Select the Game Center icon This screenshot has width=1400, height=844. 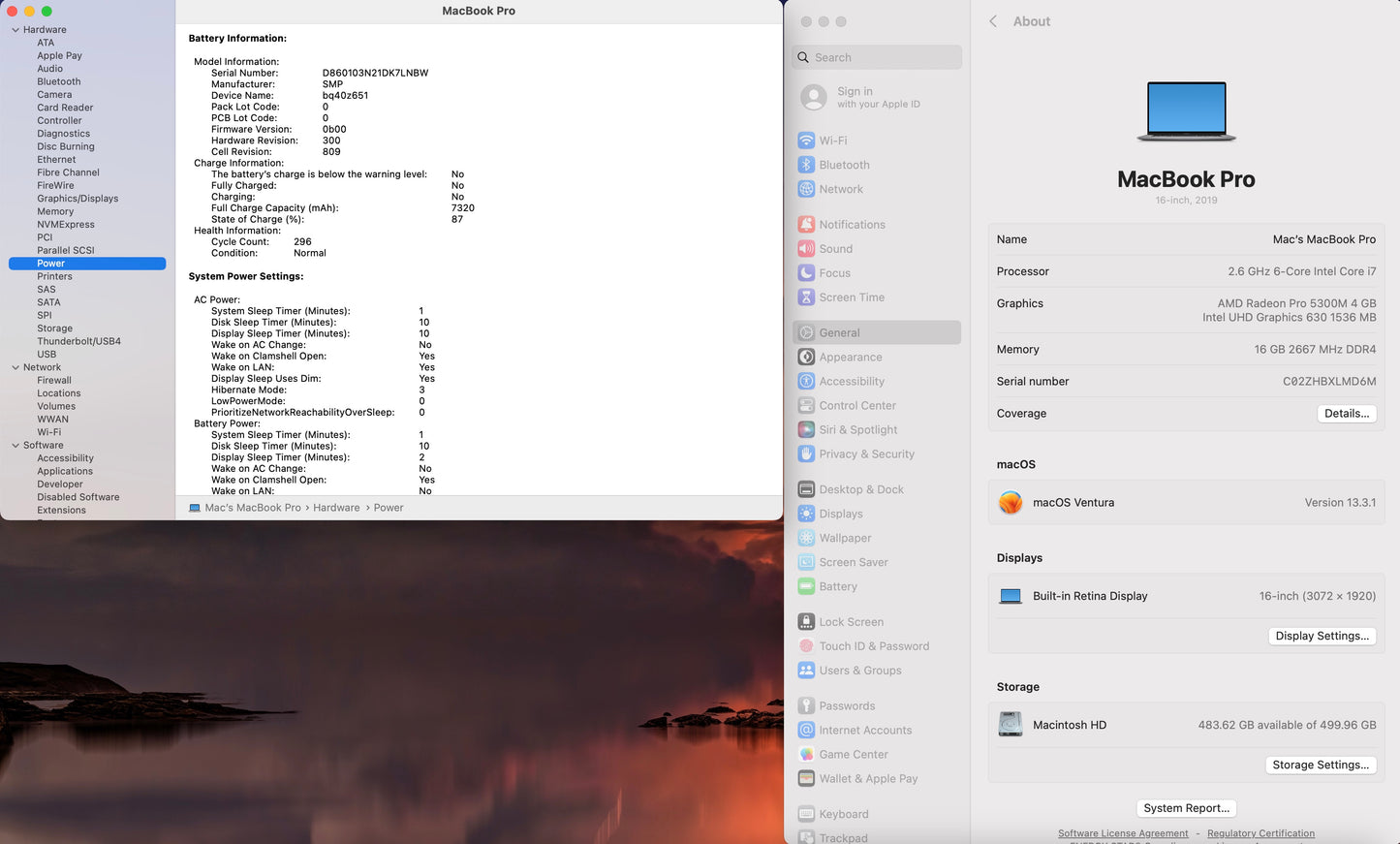(x=806, y=755)
